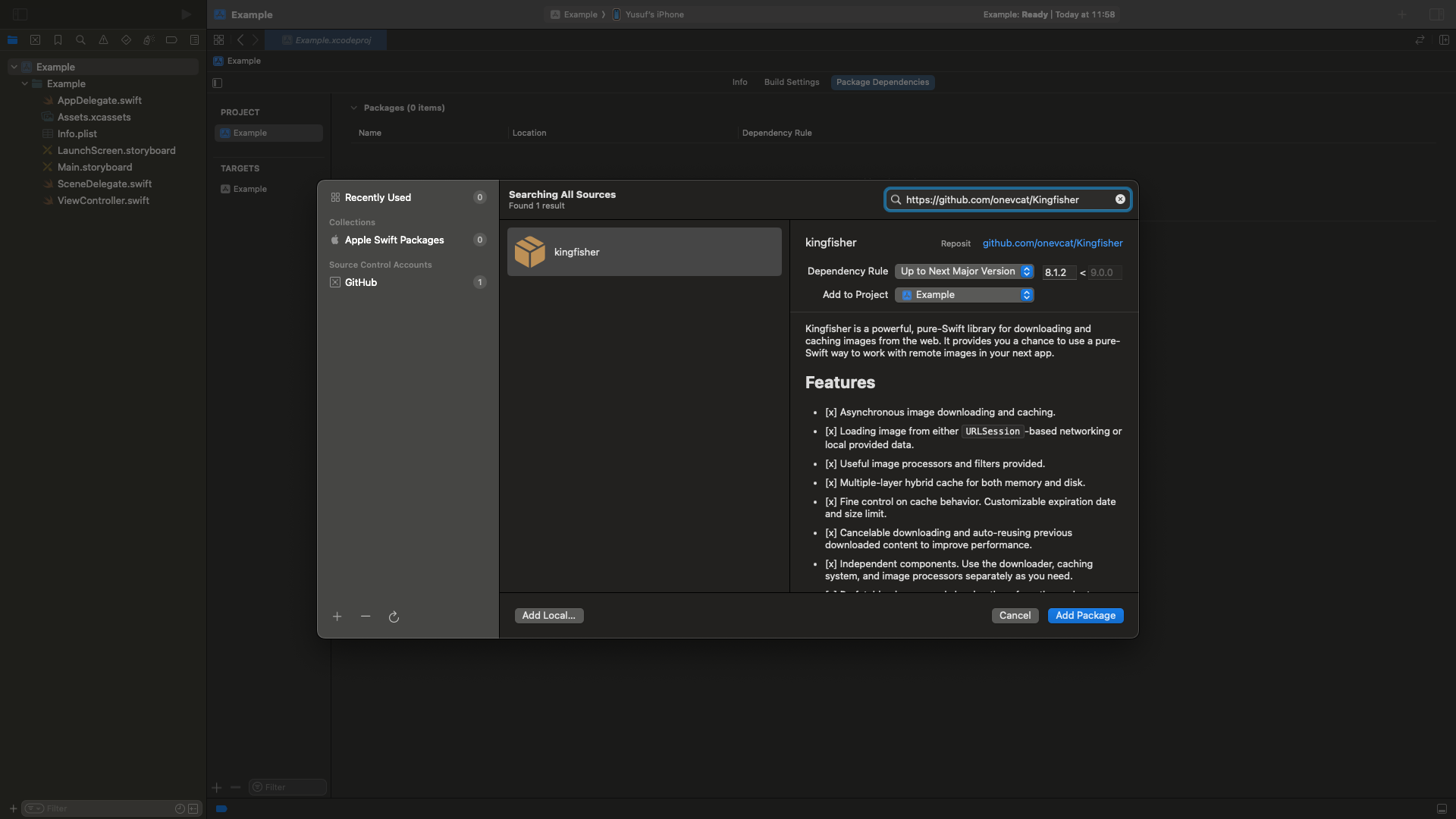Toggle the debug area icon at bottom right
The image size is (1456, 819).
(x=1442, y=808)
